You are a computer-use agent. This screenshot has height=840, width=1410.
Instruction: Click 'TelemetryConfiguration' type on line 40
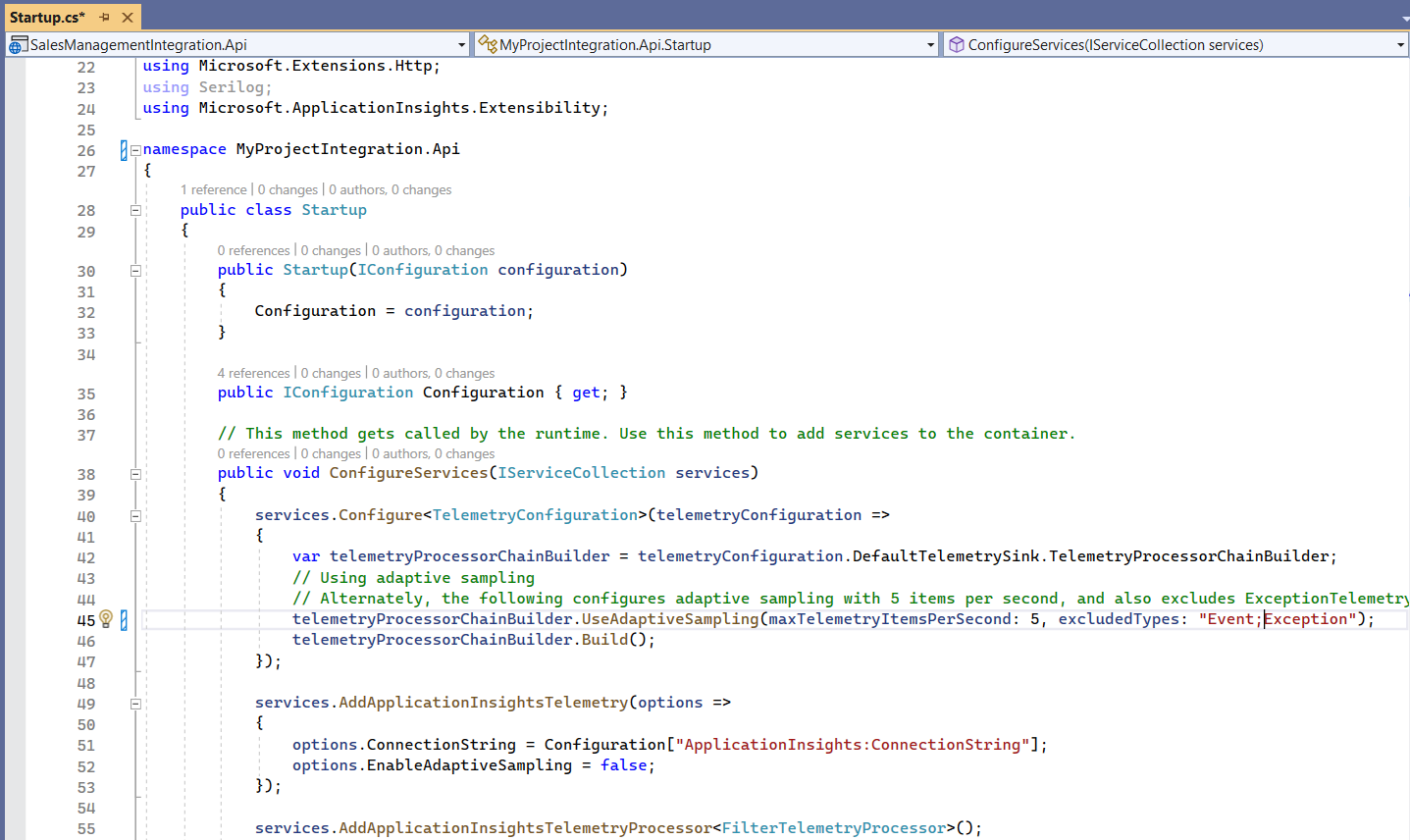click(x=535, y=515)
